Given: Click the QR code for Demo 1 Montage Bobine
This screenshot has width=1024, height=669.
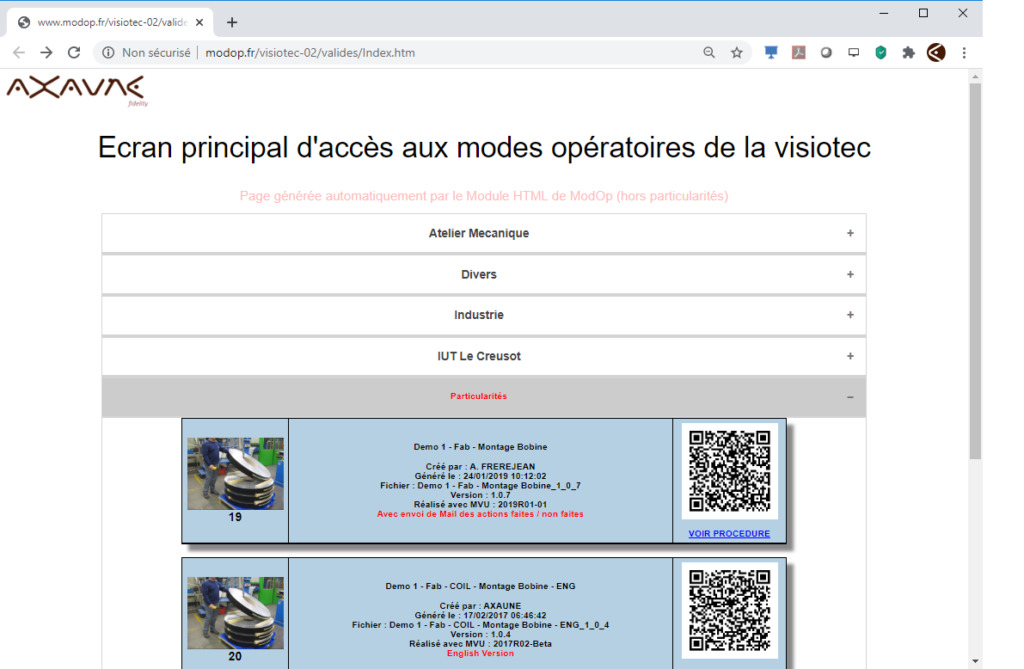Looking at the screenshot, I should pyautogui.click(x=729, y=471).
